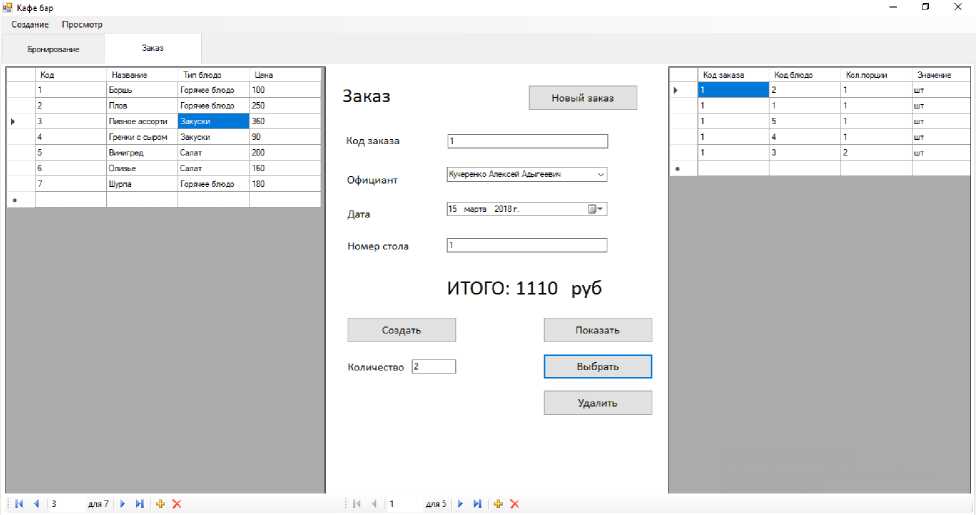Go to next record in left navigator
The image size is (976, 515).
pyautogui.click(x=123, y=504)
